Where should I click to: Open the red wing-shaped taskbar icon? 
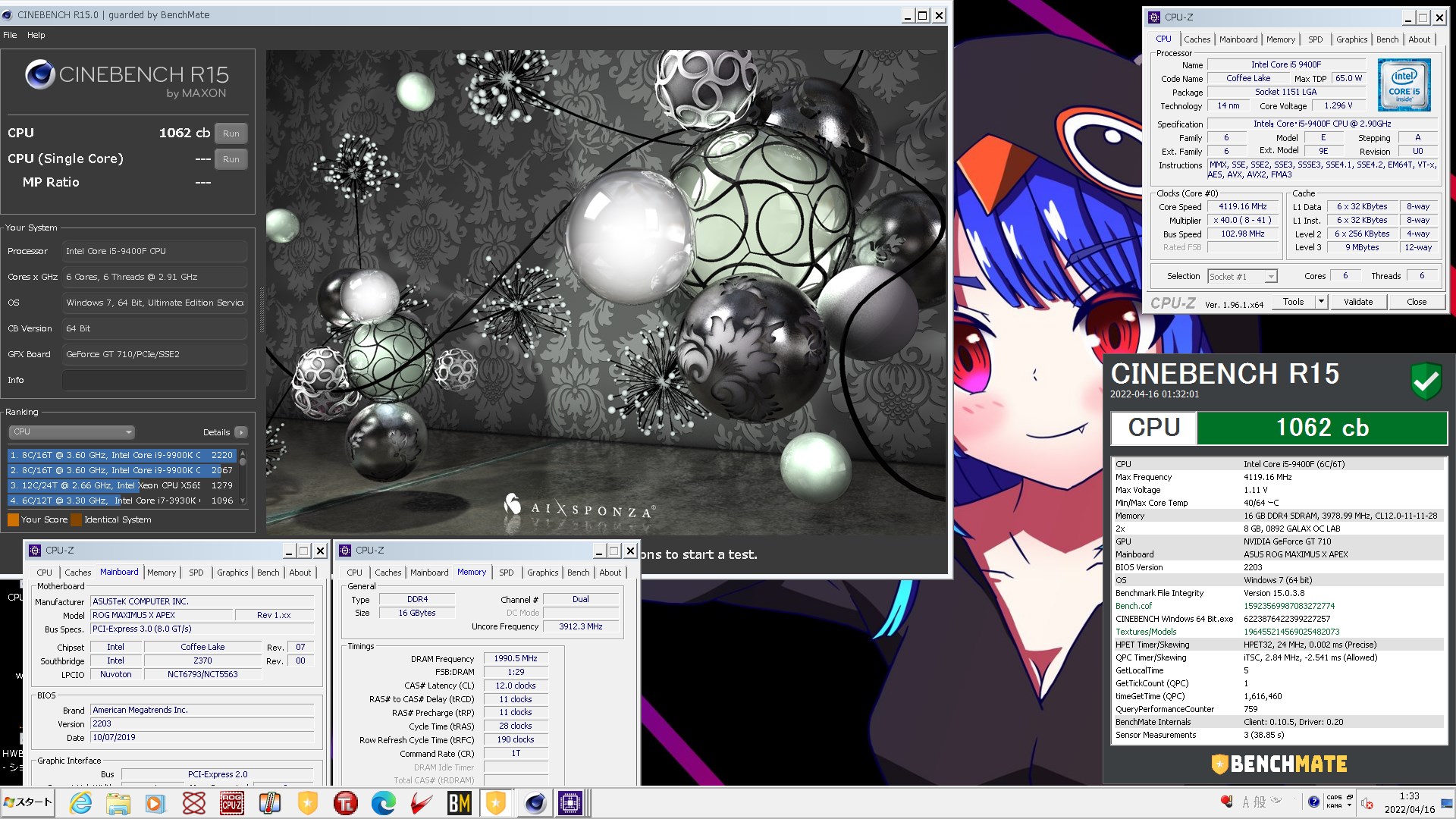click(x=422, y=803)
